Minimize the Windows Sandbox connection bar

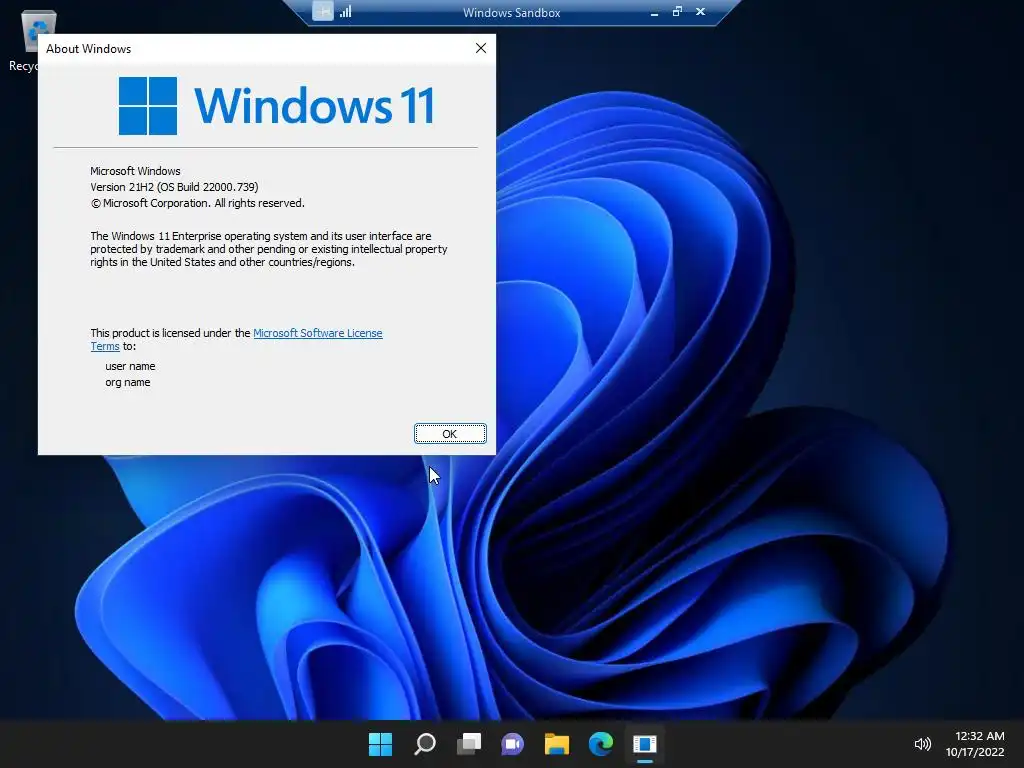point(654,12)
